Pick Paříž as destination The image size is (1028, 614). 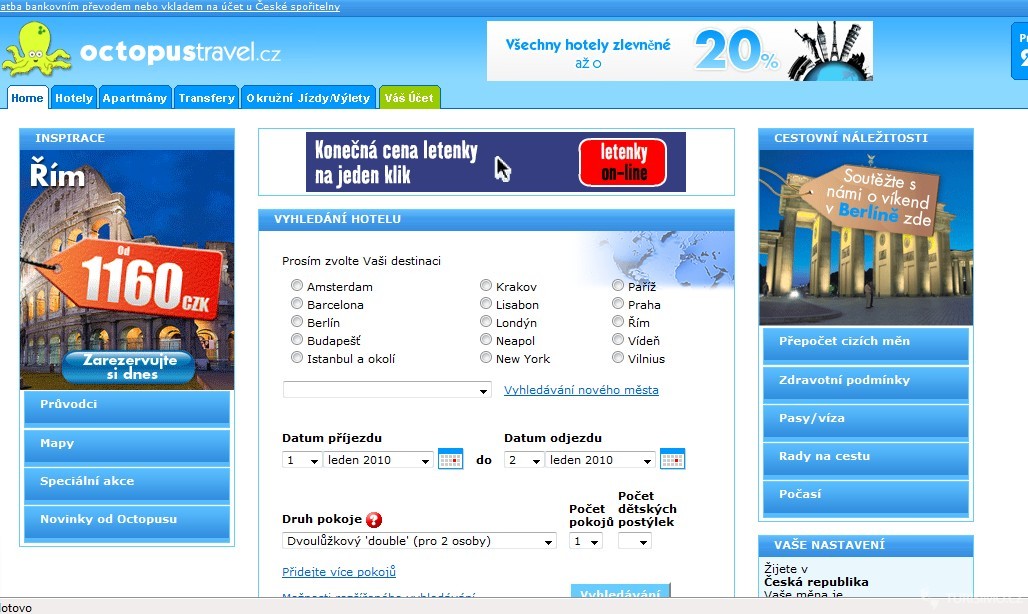coord(618,286)
